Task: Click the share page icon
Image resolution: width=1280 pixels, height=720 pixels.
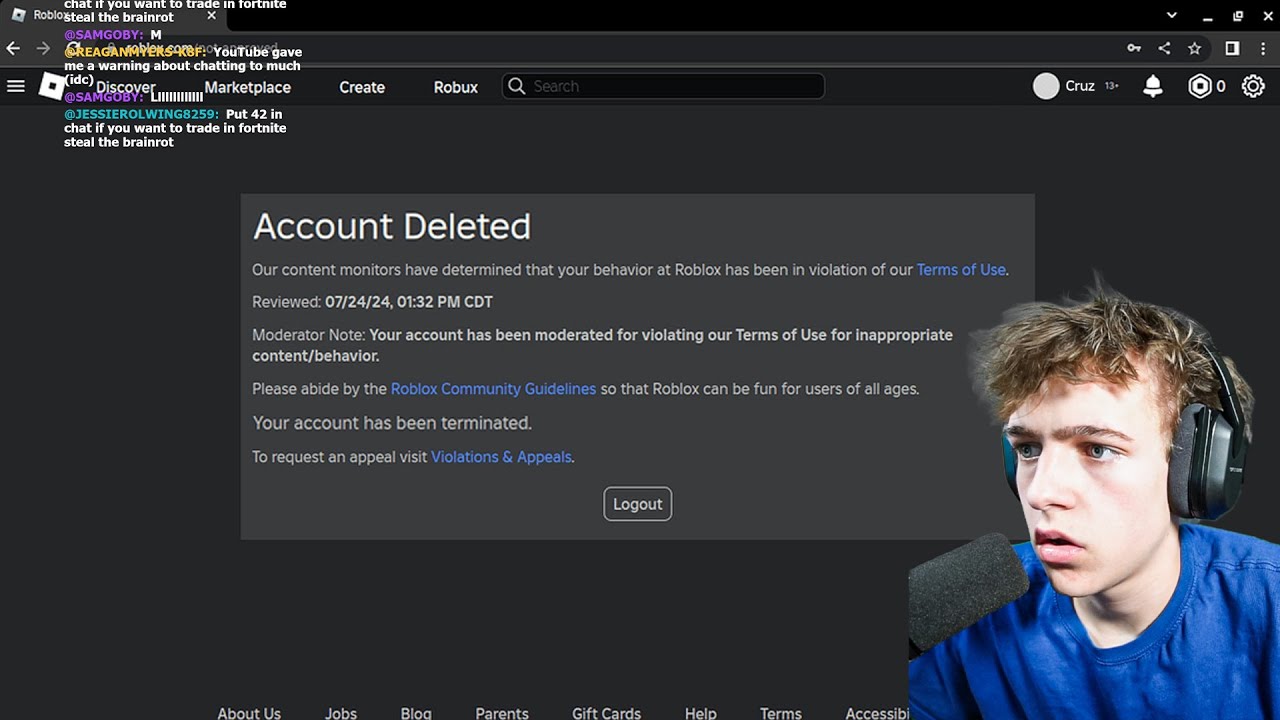Action: [x=1164, y=48]
